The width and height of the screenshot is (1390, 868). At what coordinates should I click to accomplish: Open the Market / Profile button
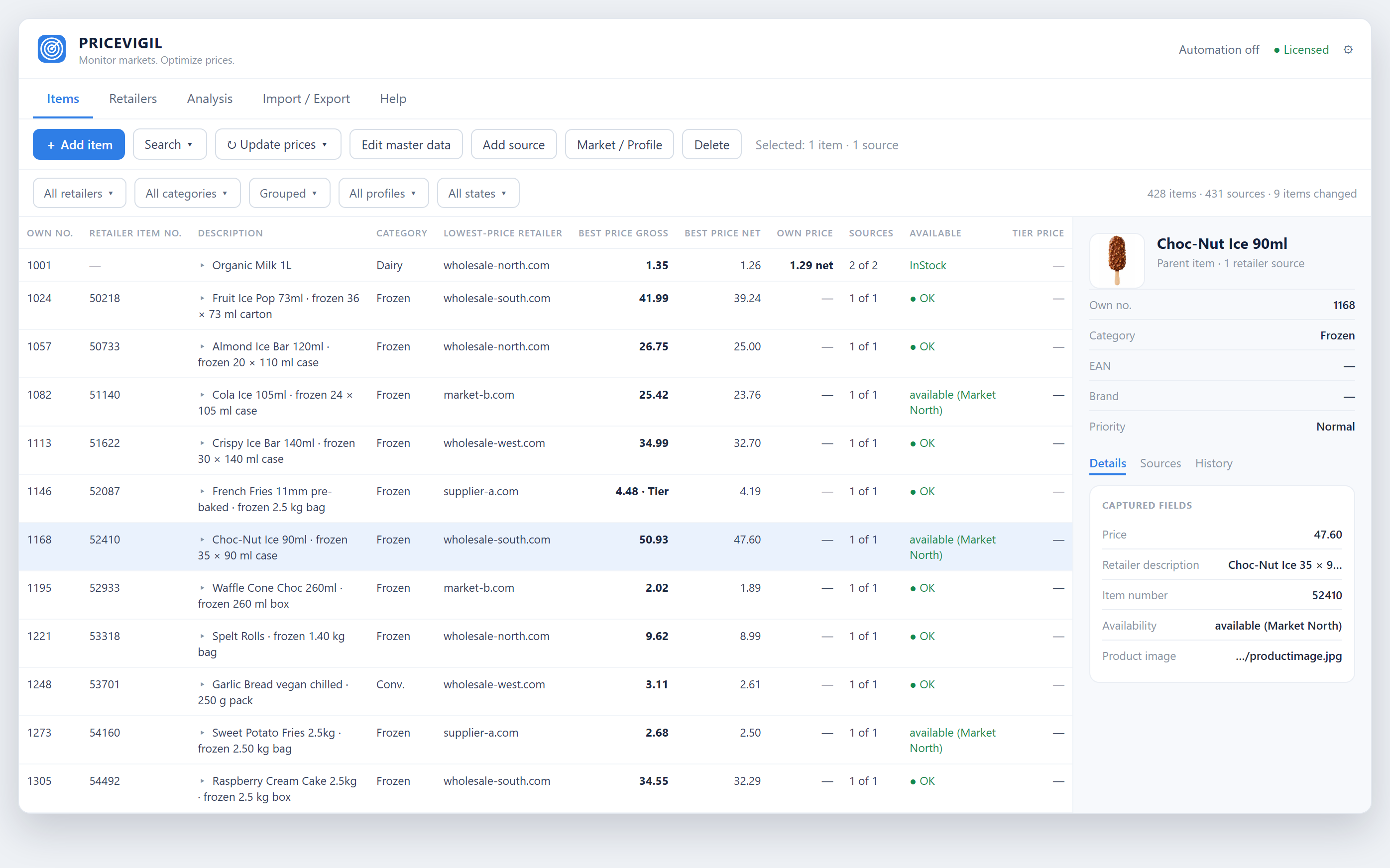(619, 145)
